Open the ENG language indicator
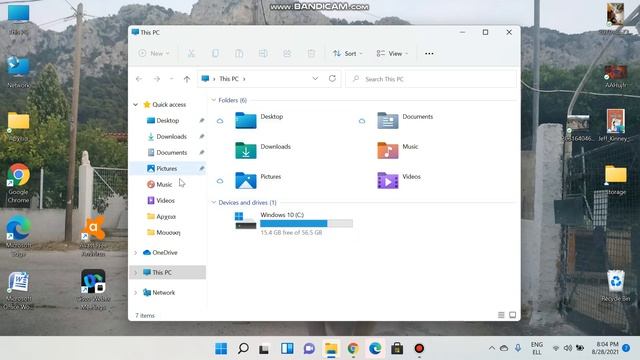 [537, 348]
